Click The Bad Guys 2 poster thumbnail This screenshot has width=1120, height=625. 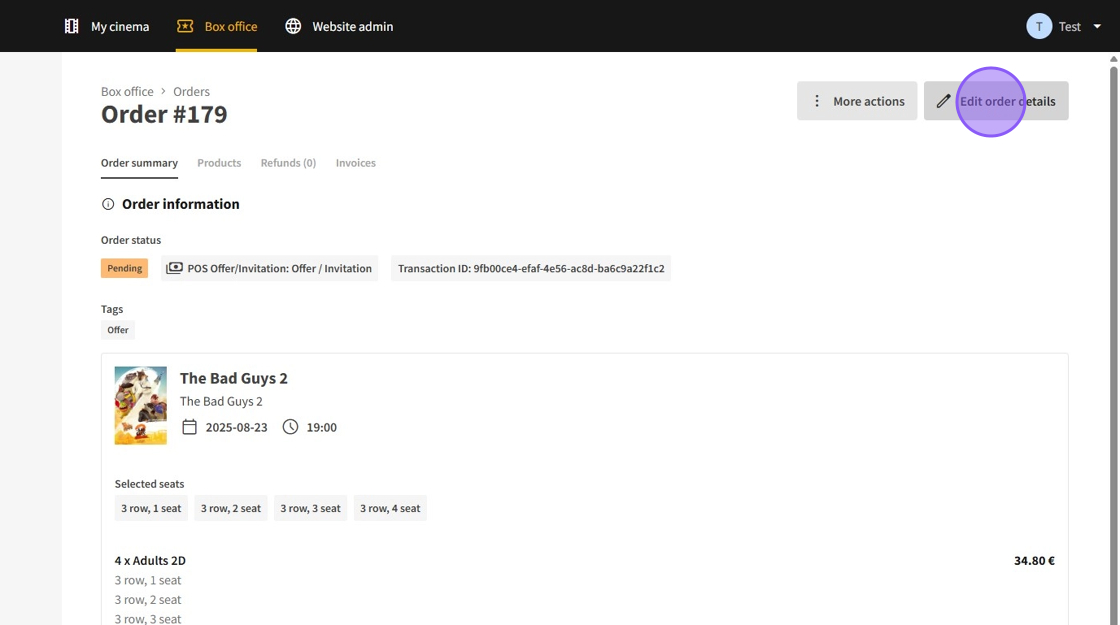pyautogui.click(x=141, y=405)
